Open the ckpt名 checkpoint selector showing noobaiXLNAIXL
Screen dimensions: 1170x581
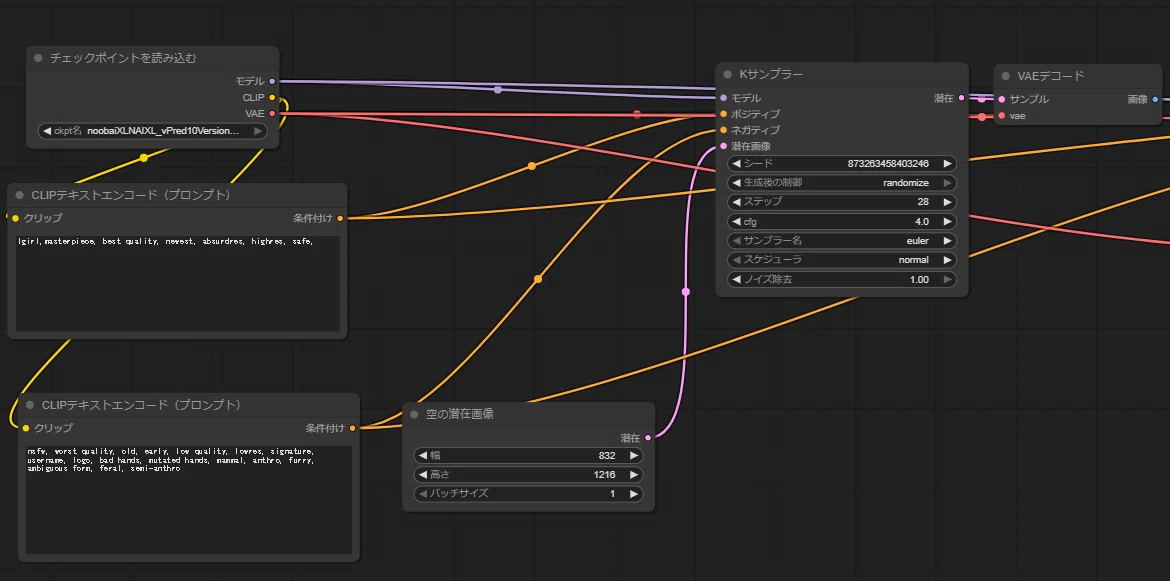click(152, 131)
